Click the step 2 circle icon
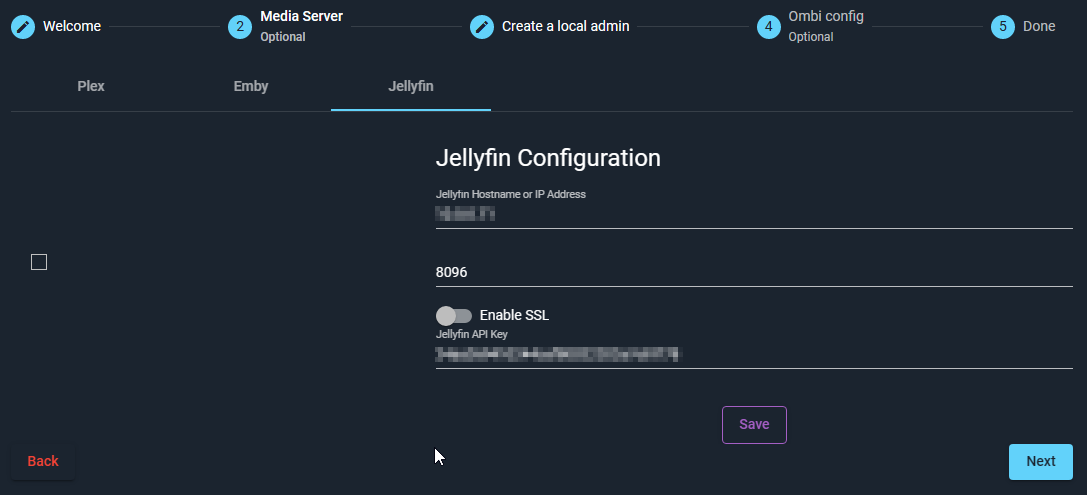 tap(240, 26)
